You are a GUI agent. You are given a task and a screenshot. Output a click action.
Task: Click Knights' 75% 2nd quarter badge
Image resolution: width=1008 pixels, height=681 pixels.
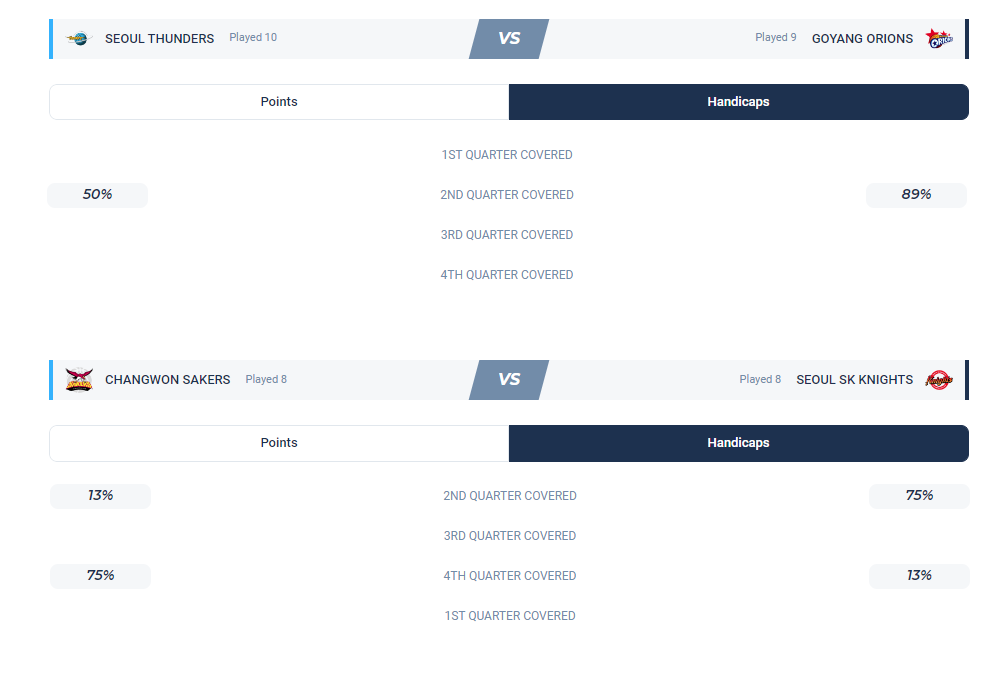[x=919, y=496]
